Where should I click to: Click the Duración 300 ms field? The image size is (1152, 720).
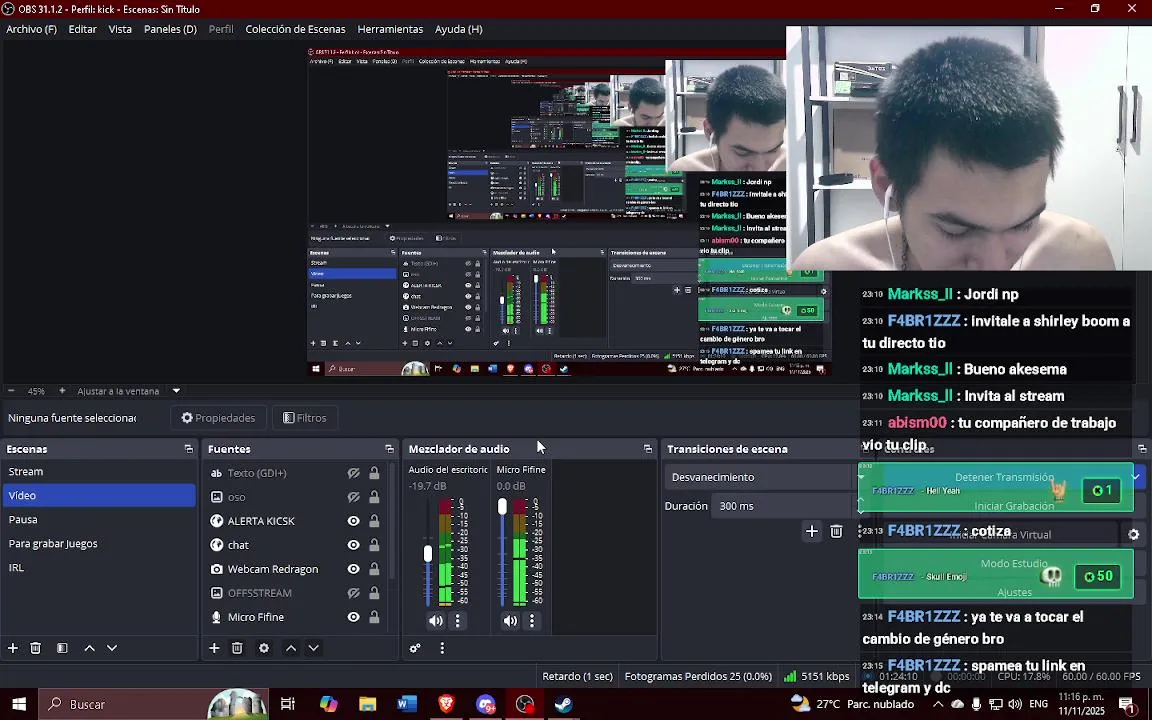point(784,506)
